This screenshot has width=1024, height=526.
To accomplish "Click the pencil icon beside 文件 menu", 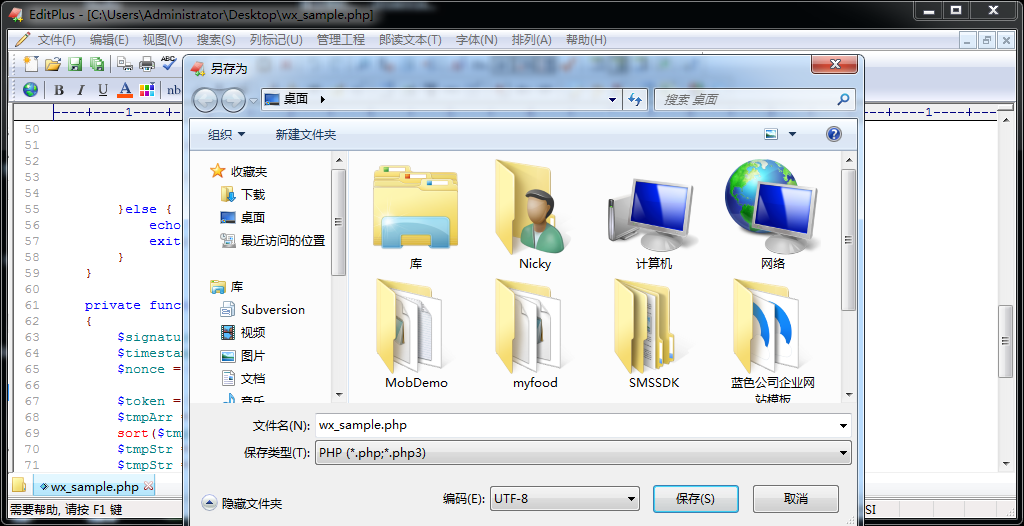I will [22, 39].
